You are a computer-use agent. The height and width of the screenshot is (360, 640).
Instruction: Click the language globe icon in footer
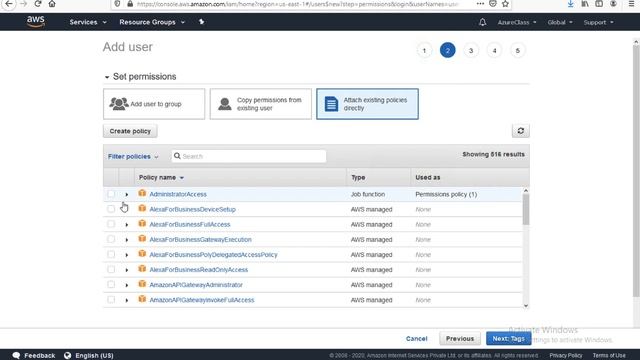tap(67, 355)
